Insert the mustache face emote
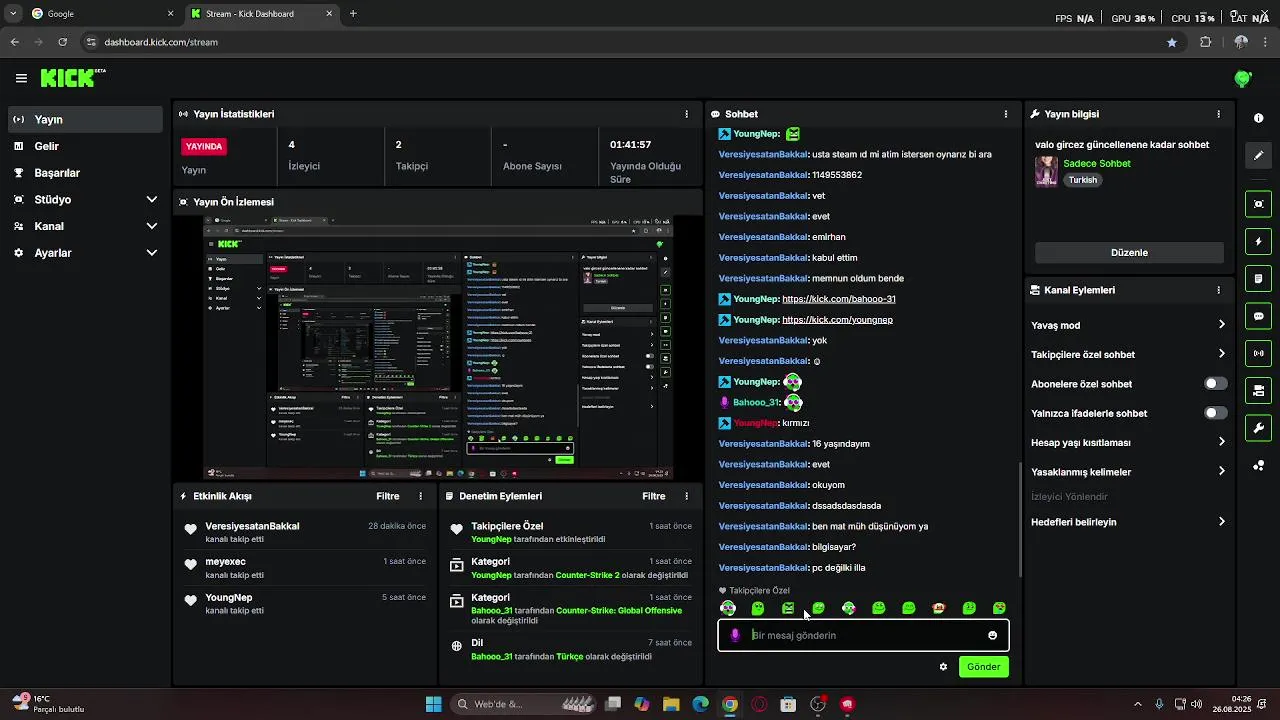The image size is (1280, 720). (x=939, y=608)
